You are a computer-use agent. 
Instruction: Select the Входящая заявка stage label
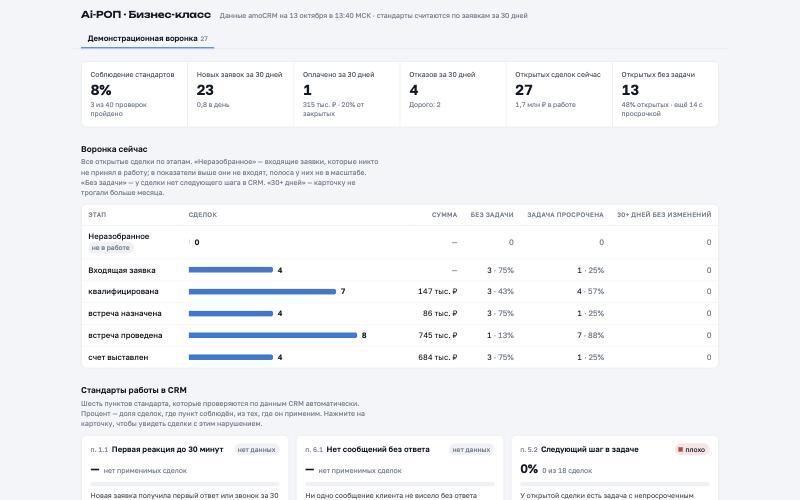pos(121,270)
